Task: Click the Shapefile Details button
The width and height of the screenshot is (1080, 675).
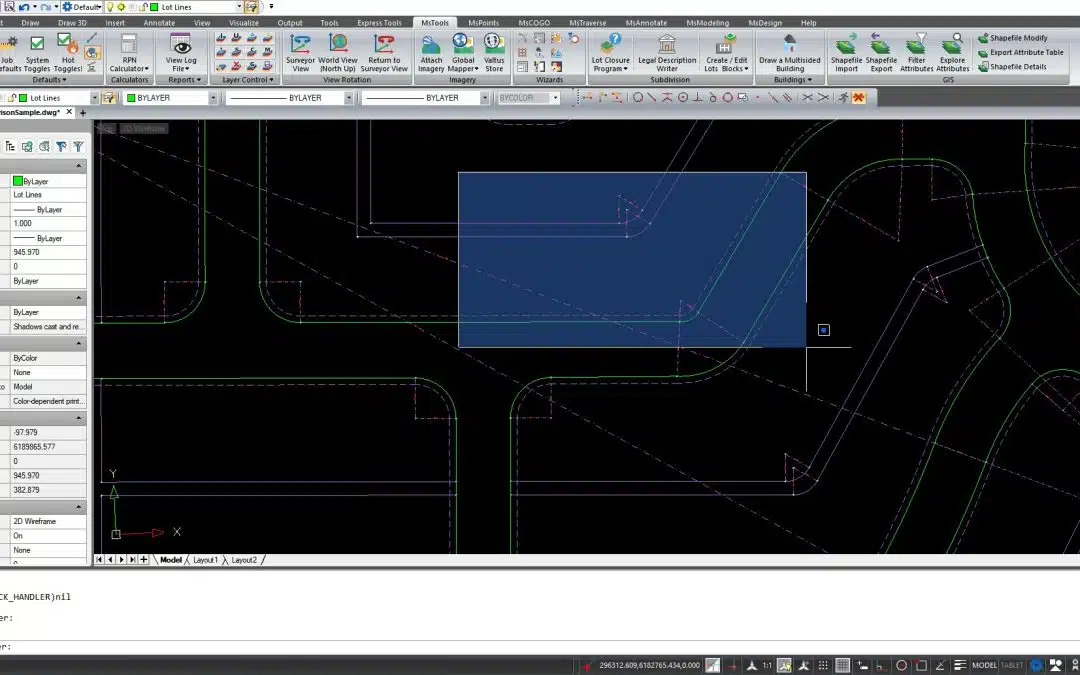Action: (1018, 67)
